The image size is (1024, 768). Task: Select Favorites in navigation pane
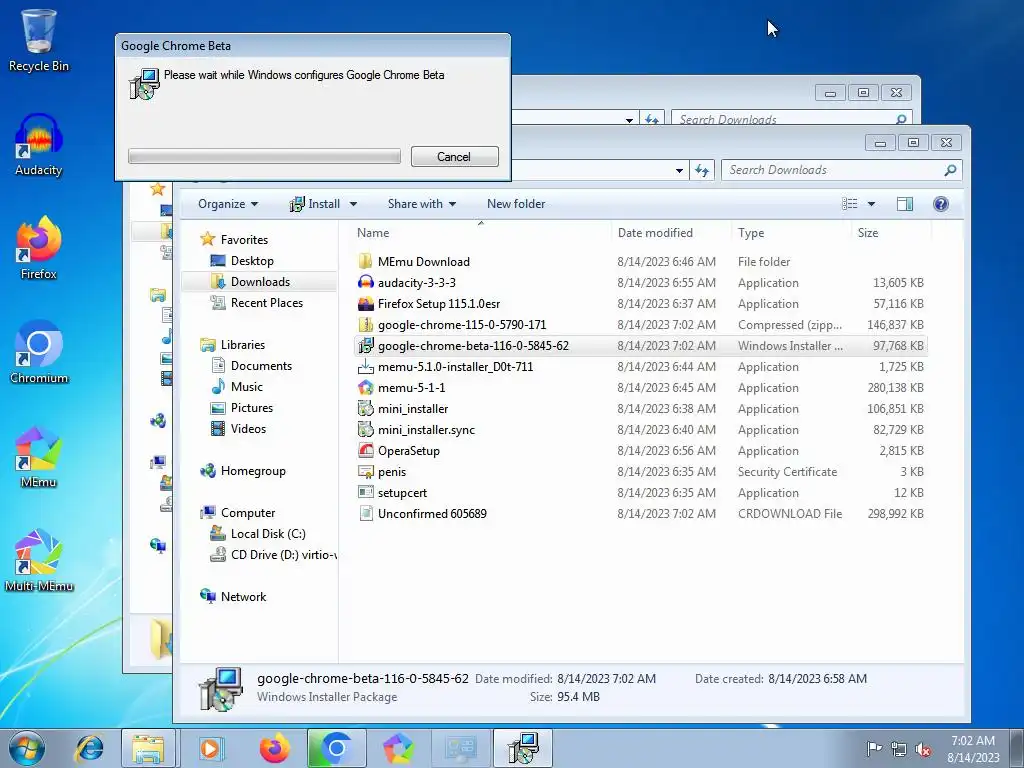click(x=244, y=240)
